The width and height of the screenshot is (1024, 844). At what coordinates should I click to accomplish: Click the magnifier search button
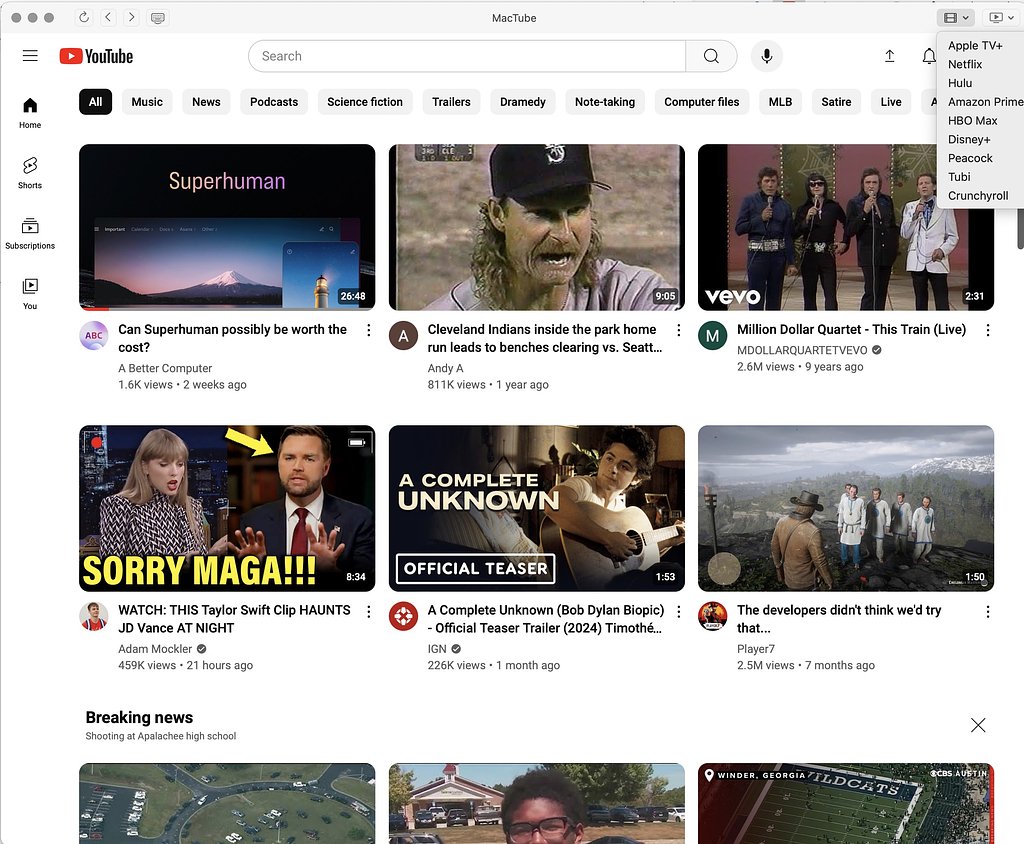point(711,56)
